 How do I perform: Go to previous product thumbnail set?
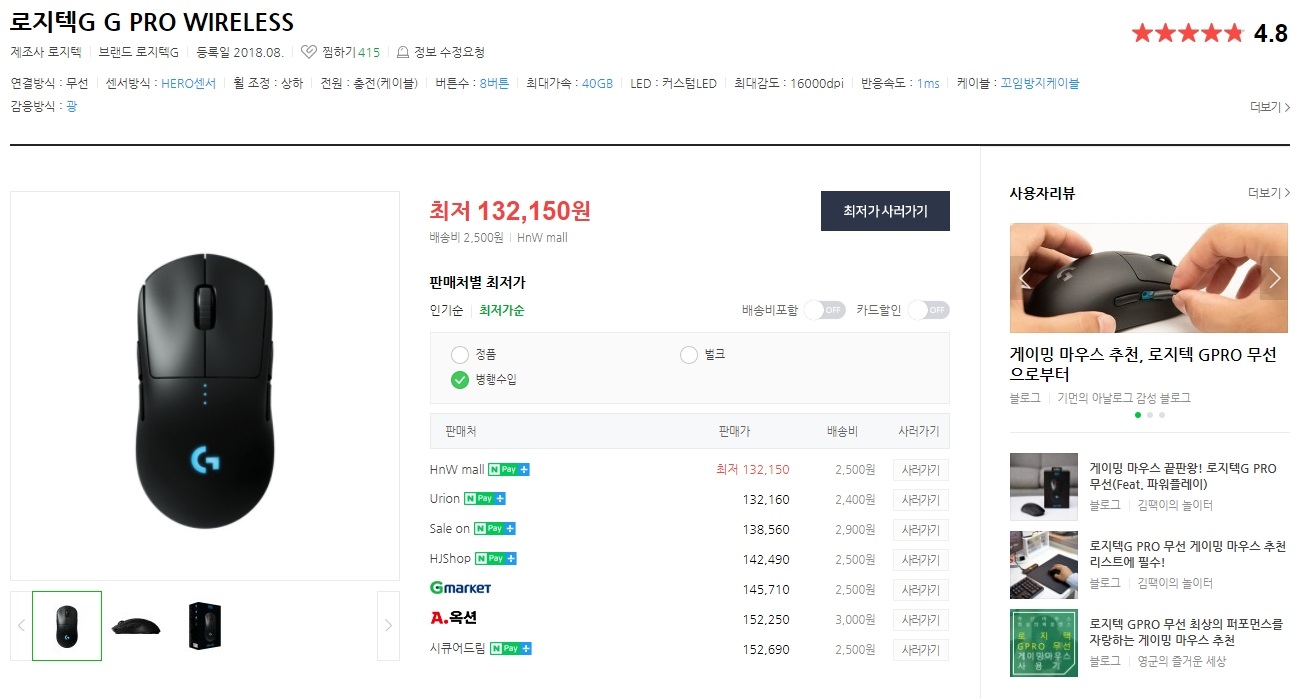(21, 626)
